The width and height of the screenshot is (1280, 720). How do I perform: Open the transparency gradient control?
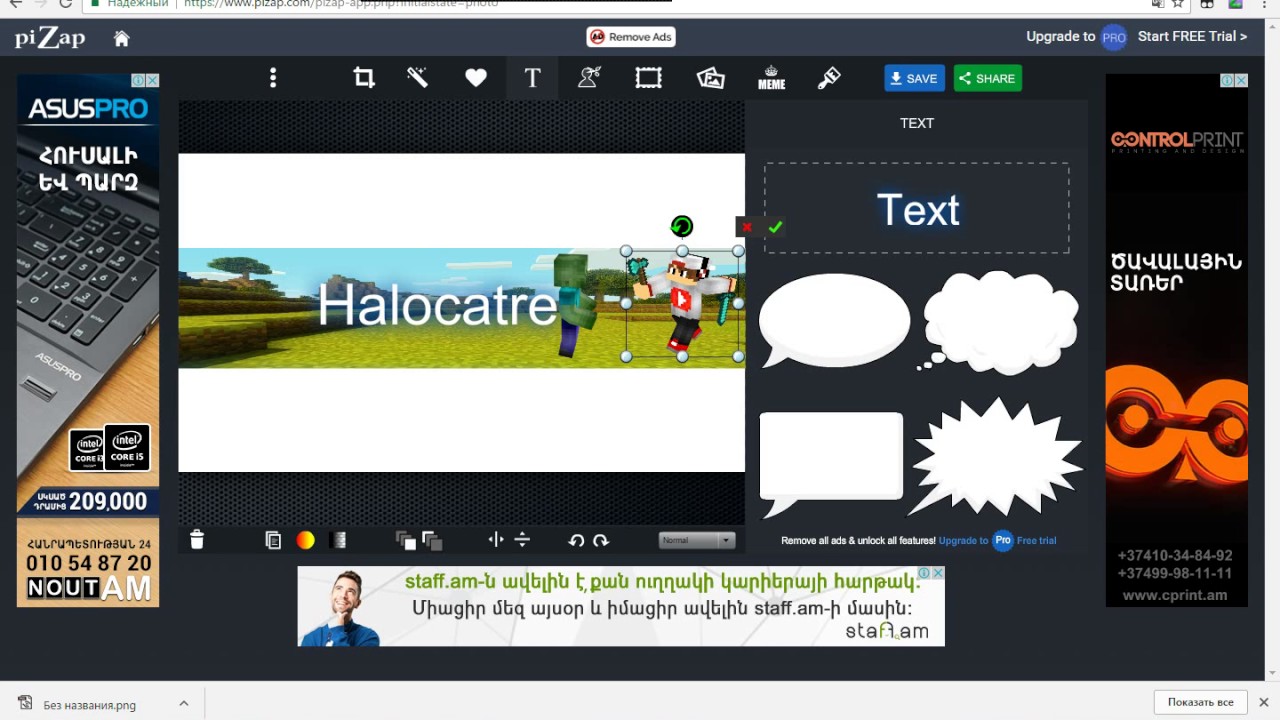click(338, 540)
